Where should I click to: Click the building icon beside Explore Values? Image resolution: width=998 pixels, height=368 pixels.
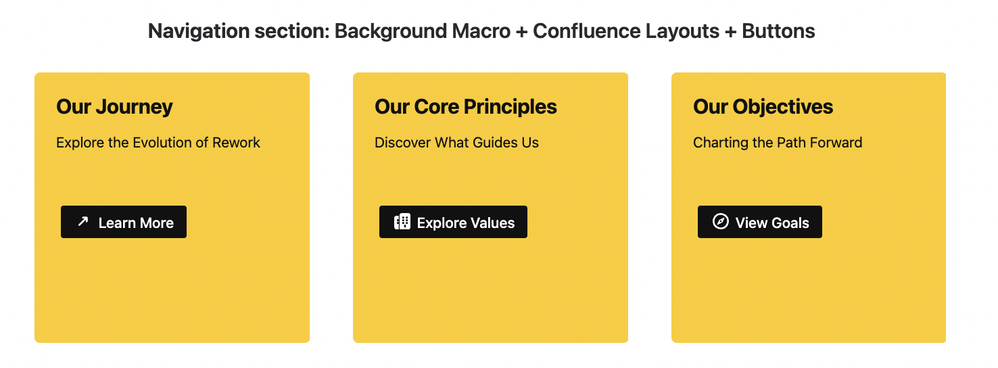click(x=402, y=222)
